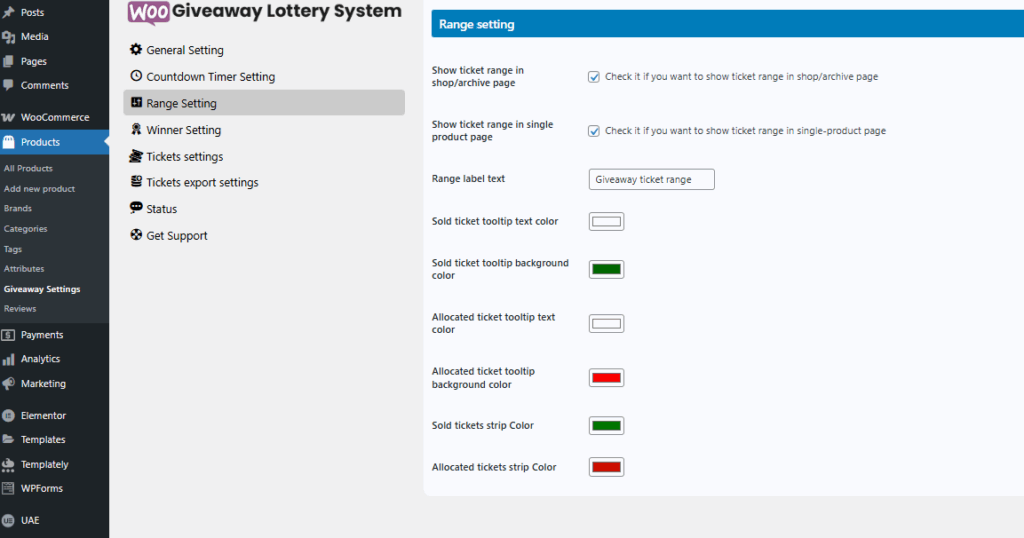Open Add new product link

(x=39, y=189)
